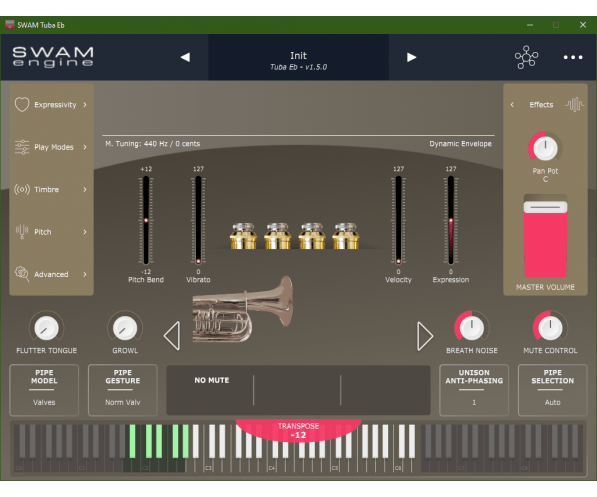This screenshot has width=597, height=497.
Task: Click the Init preset name
Action: (298, 56)
